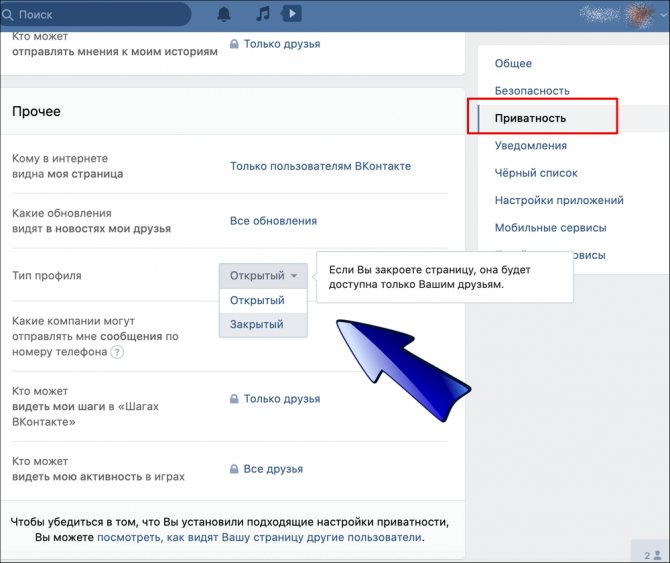Open Мобильные сервисы tab
The width and height of the screenshot is (670, 563).
550,228
